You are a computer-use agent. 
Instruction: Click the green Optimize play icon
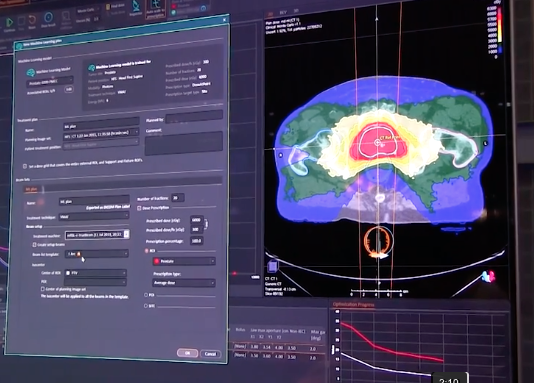tap(9, 22)
